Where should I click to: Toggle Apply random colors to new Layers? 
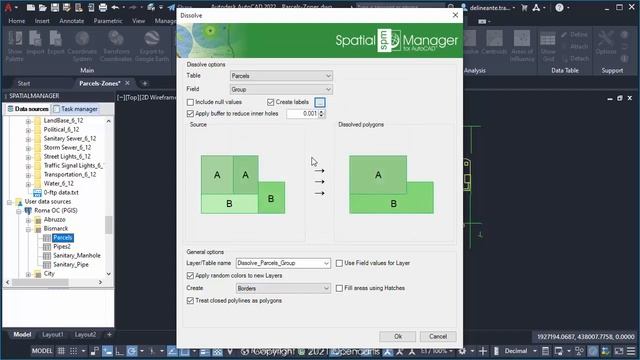[x=190, y=276]
